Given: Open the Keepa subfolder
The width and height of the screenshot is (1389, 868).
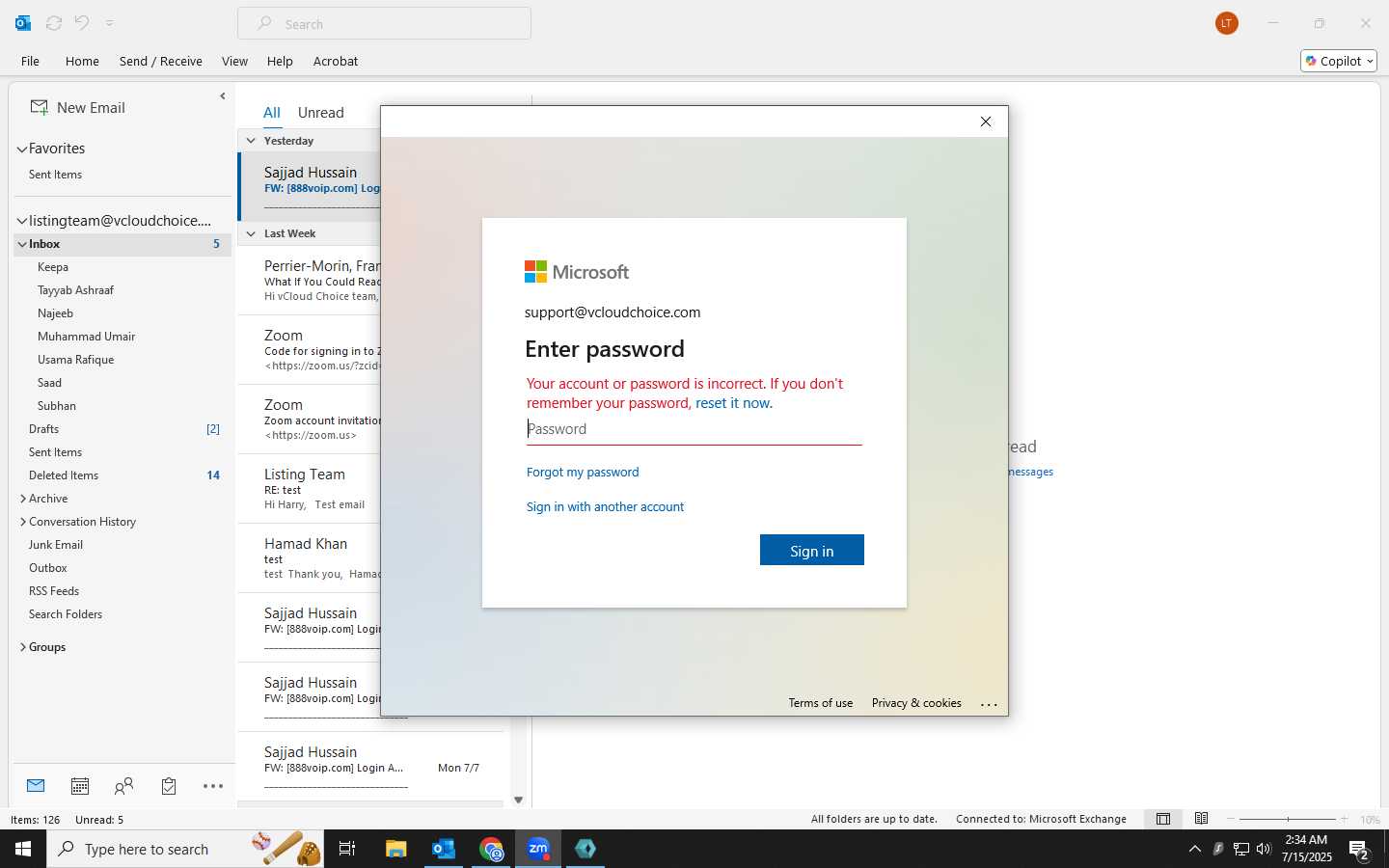Looking at the screenshot, I should click(53, 267).
